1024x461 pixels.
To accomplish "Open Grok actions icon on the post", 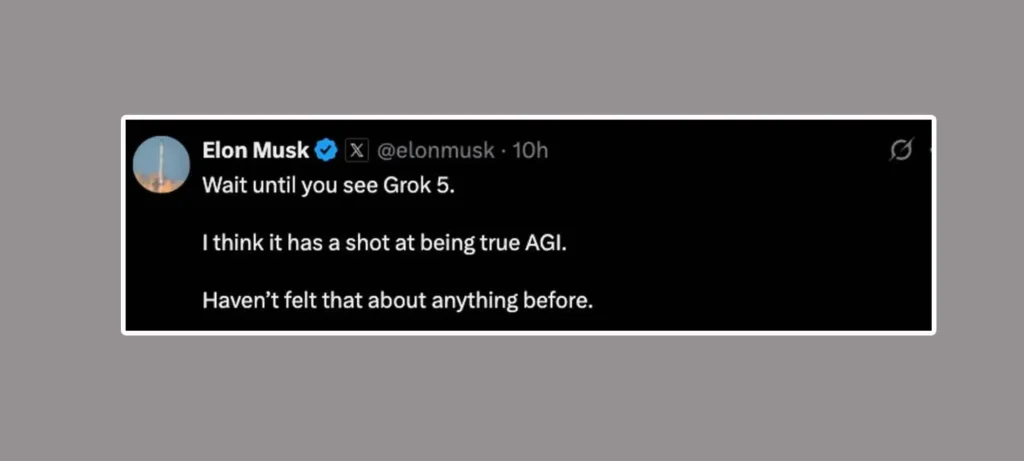I will [x=900, y=150].
